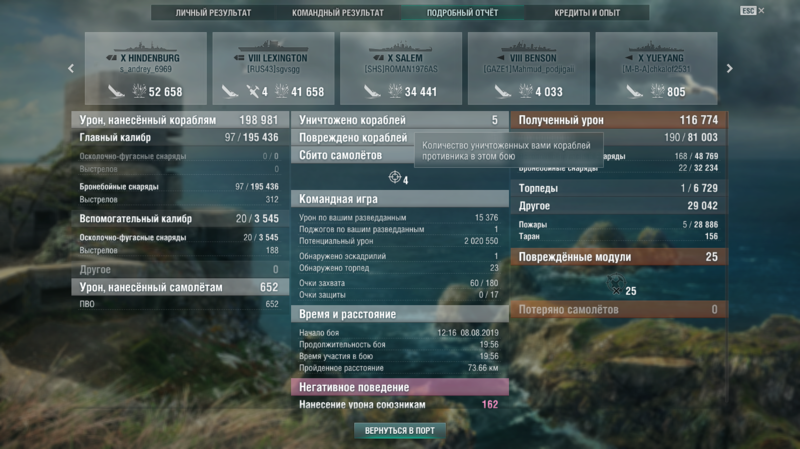Show previous ships with left arrow
The width and height of the screenshot is (800, 449).
coord(71,68)
